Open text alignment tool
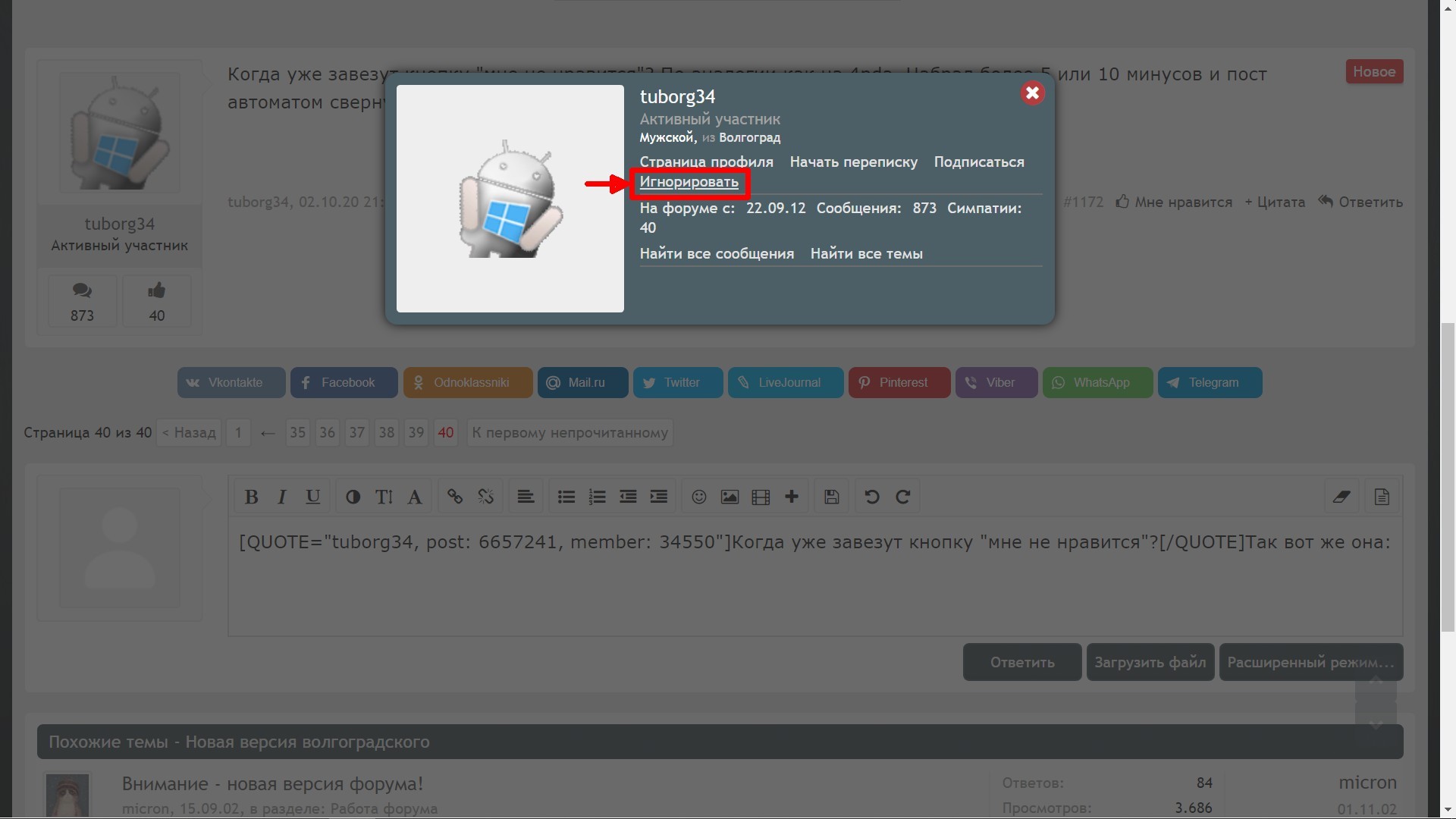The height and width of the screenshot is (819, 1456). 526,497
